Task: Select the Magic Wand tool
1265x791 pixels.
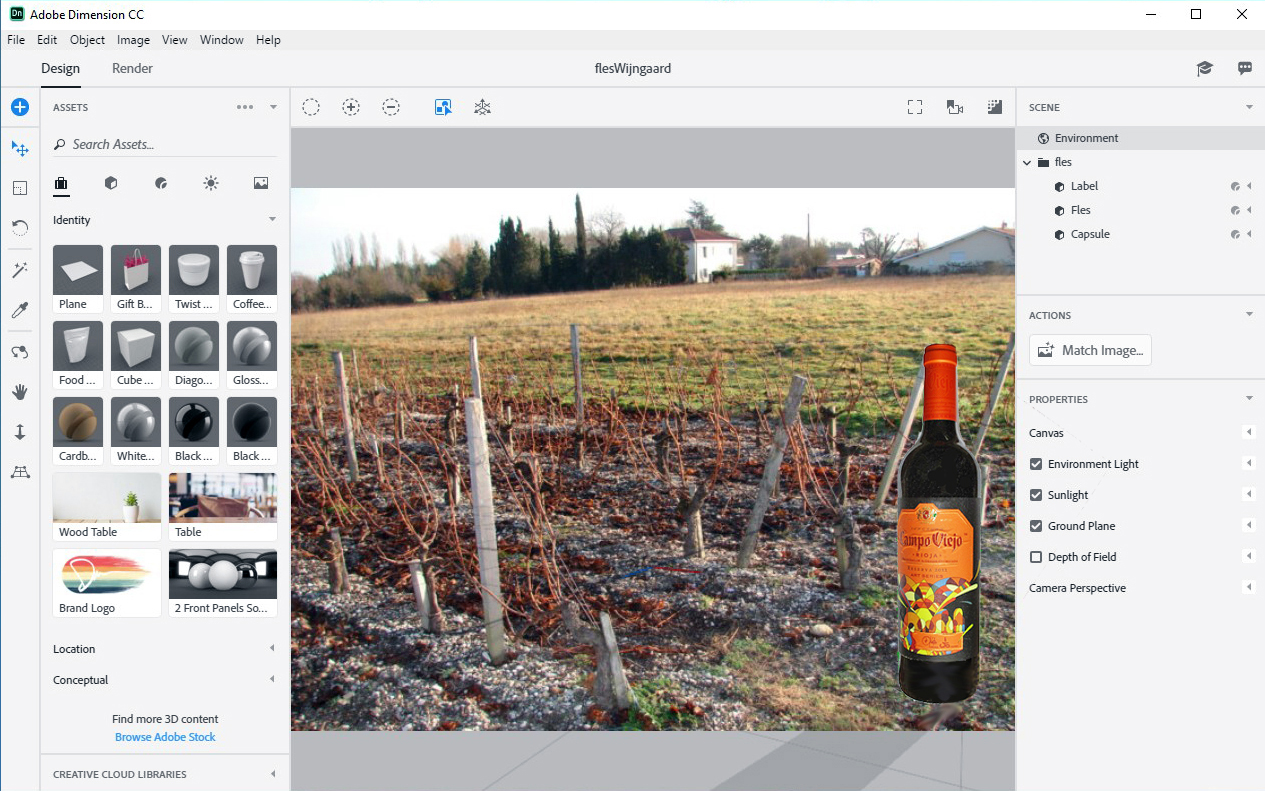Action: pos(20,270)
